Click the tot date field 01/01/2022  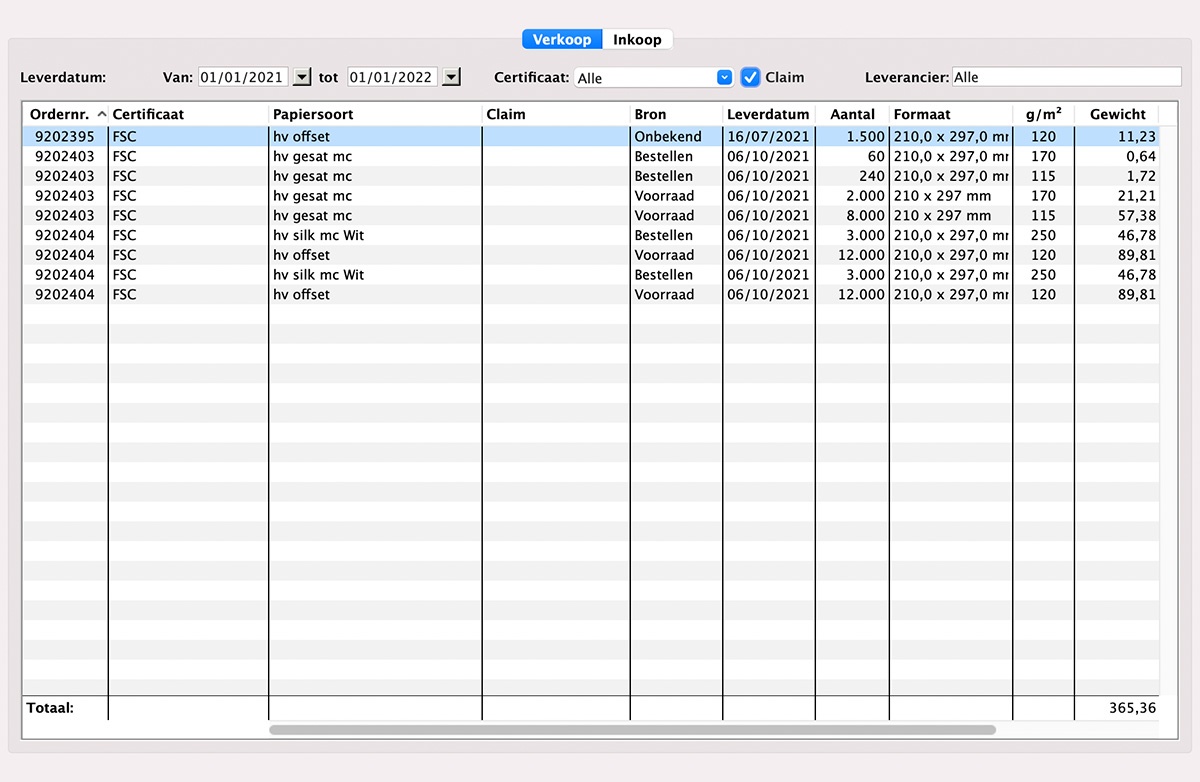(x=392, y=77)
